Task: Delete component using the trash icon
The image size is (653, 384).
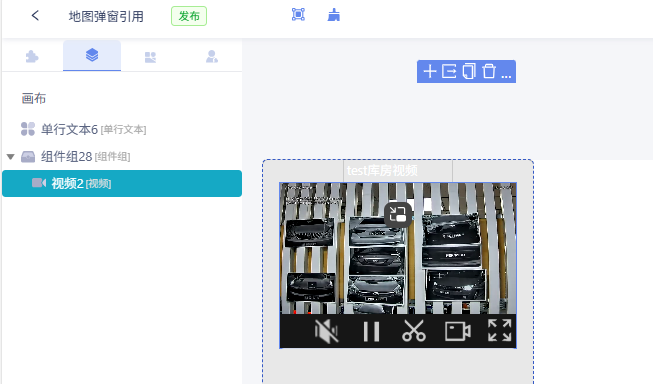Action: [489, 71]
